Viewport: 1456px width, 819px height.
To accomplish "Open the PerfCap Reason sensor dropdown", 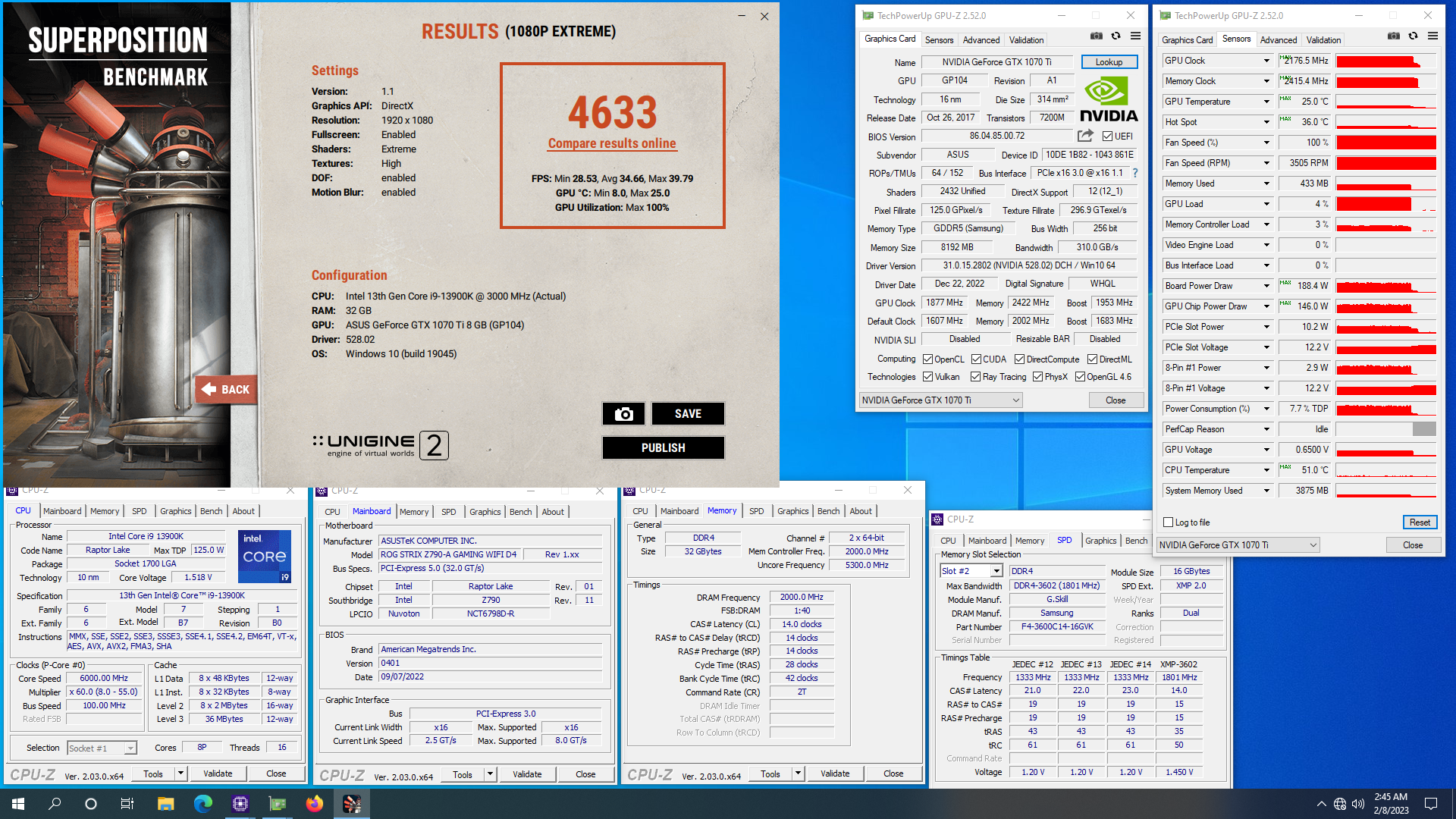I will (x=1266, y=429).
